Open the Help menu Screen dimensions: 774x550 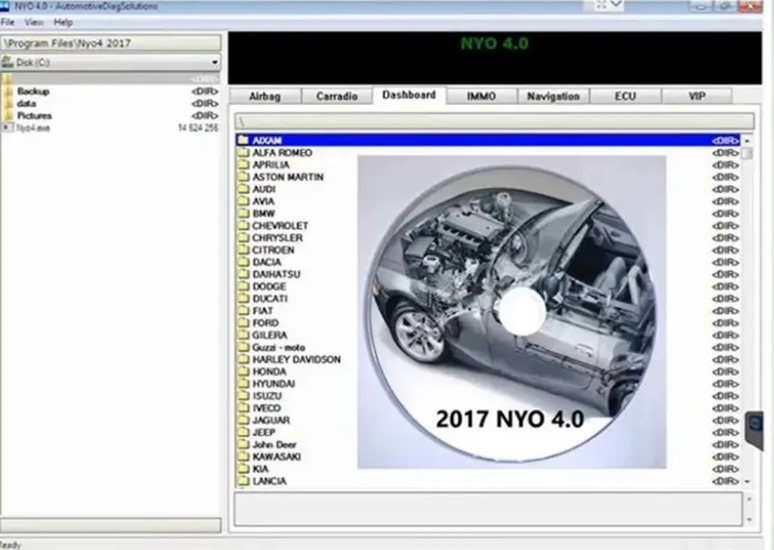(x=63, y=22)
